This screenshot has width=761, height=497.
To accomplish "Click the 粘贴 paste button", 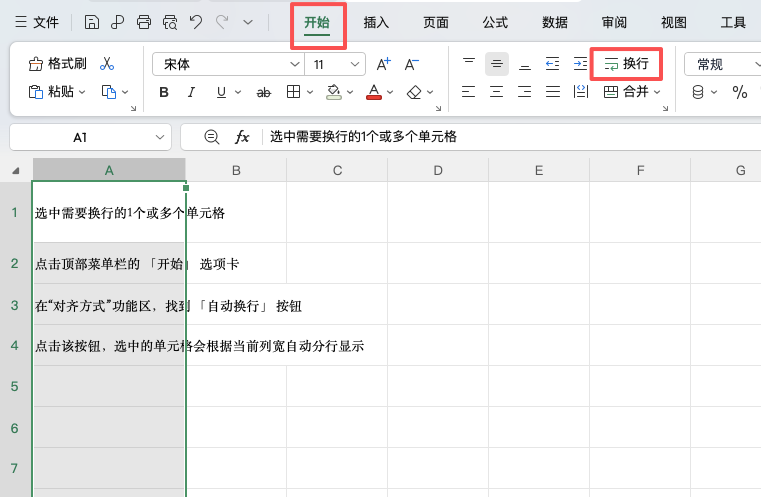I will (51, 92).
